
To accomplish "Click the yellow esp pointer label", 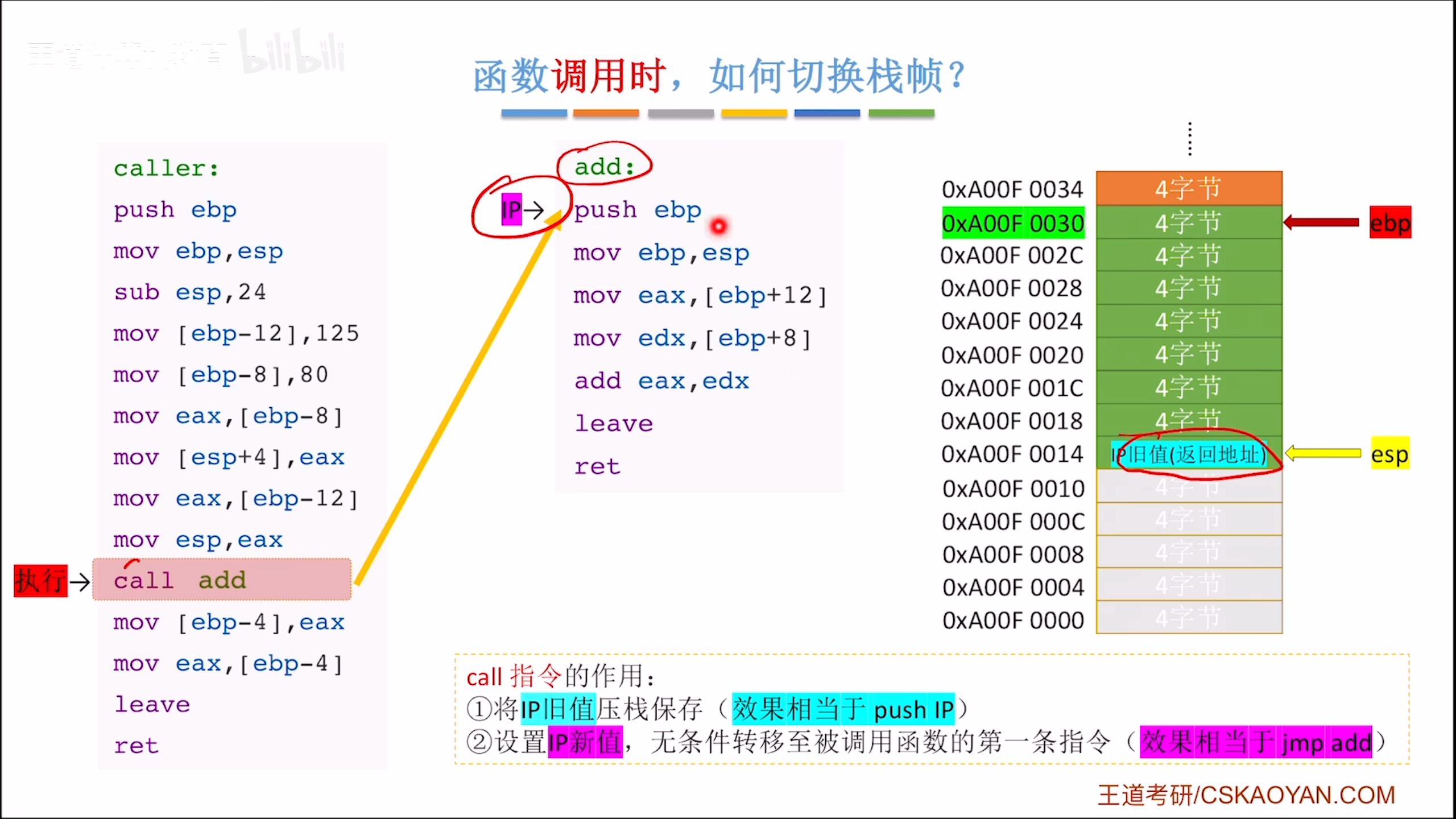I will [1389, 453].
